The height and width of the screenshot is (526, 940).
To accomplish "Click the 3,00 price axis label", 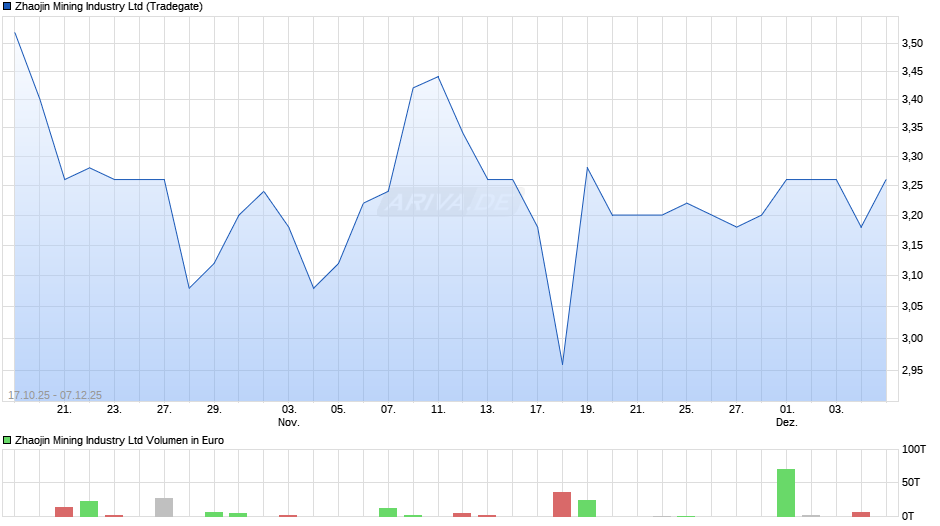I will point(912,338).
